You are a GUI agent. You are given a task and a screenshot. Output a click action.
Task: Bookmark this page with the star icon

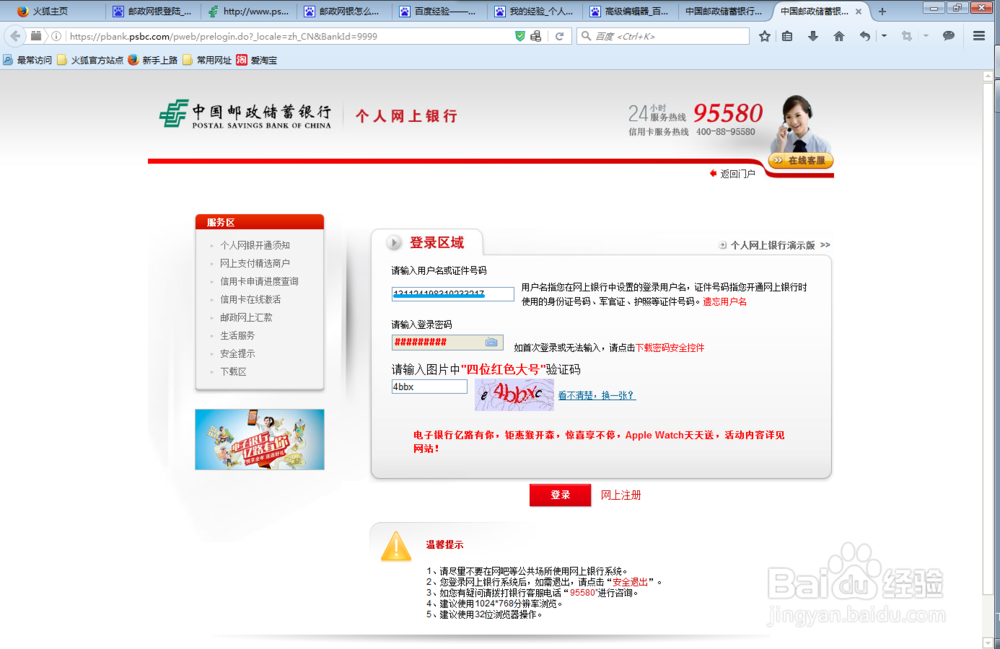point(765,36)
